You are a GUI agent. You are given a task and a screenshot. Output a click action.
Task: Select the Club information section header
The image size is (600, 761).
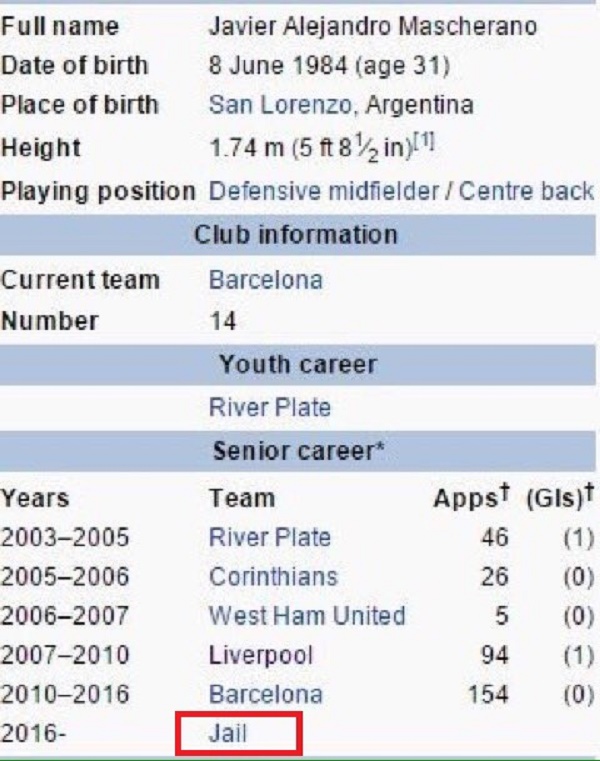coord(298,235)
